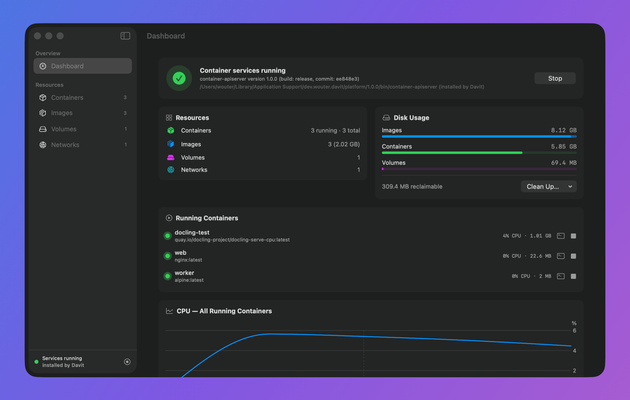Open terminal for worker container
Viewport: 630px width, 400px height.
click(x=560, y=276)
